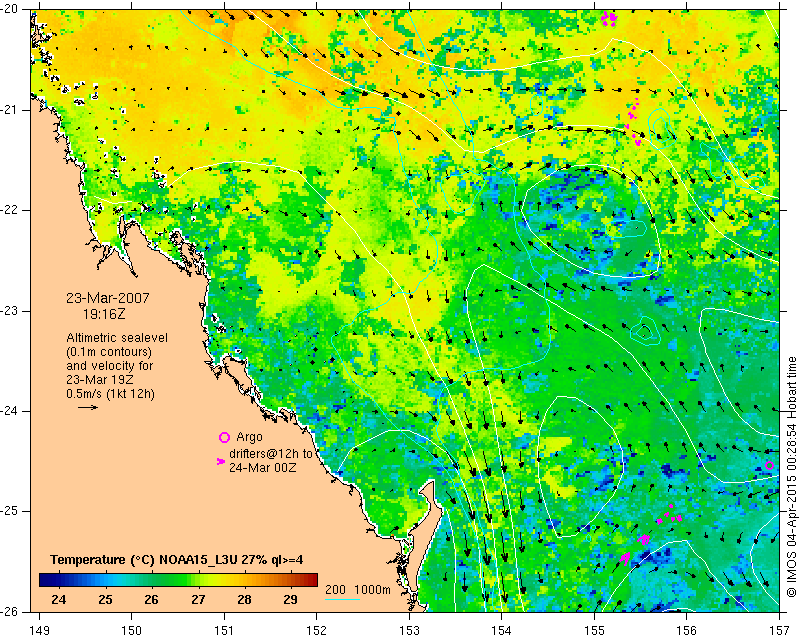This screenshot has height=640, width=800.
Task: Click the magenta Argo circle in the legend
Action: (x=224, y=437)
